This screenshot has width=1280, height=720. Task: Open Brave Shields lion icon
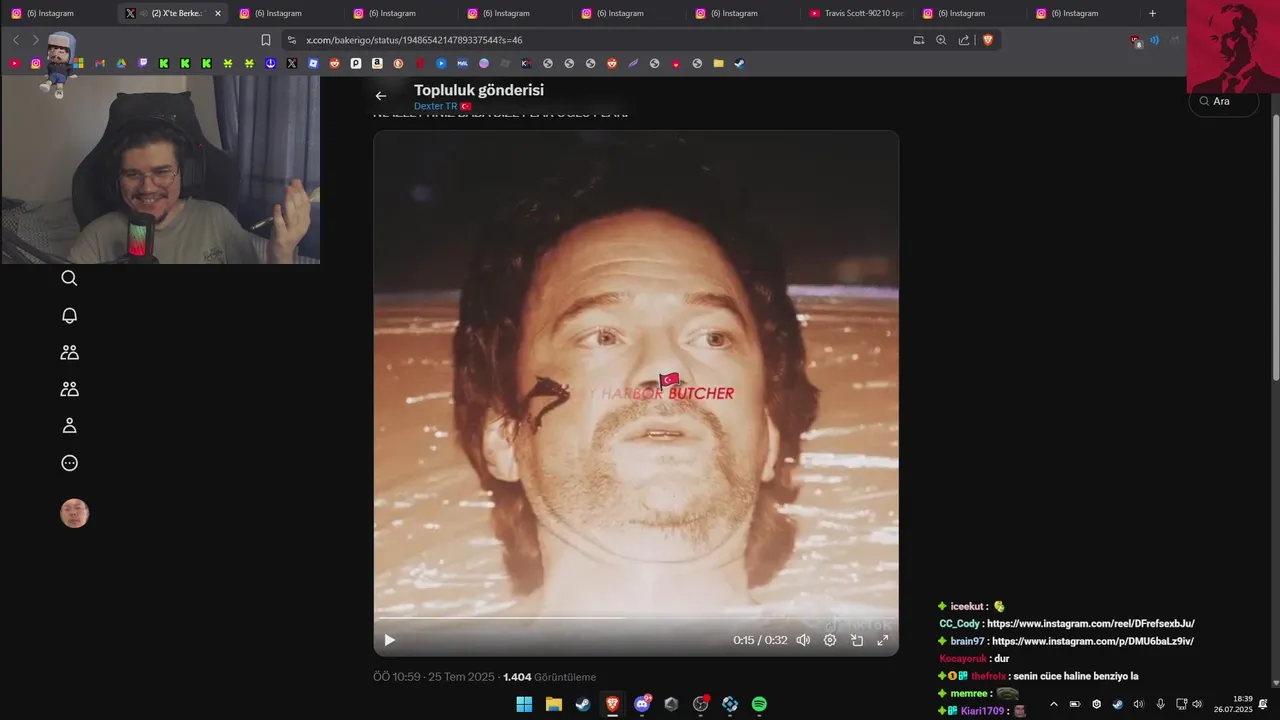tap(988, 40)
